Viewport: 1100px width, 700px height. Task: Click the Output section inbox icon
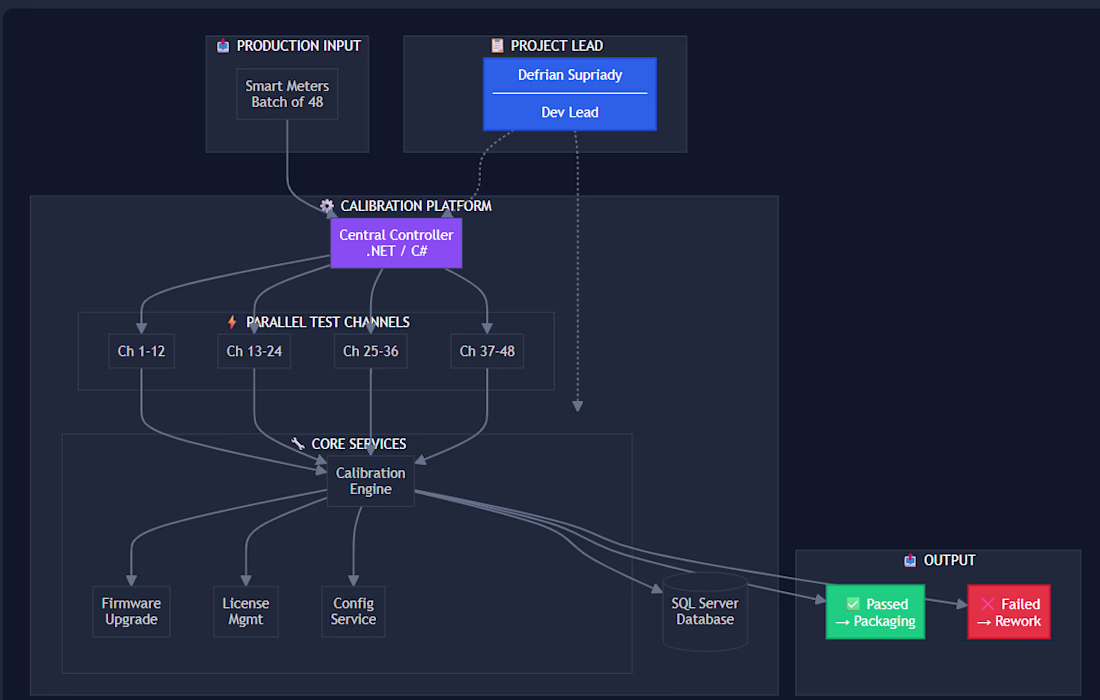click(910, 560)
